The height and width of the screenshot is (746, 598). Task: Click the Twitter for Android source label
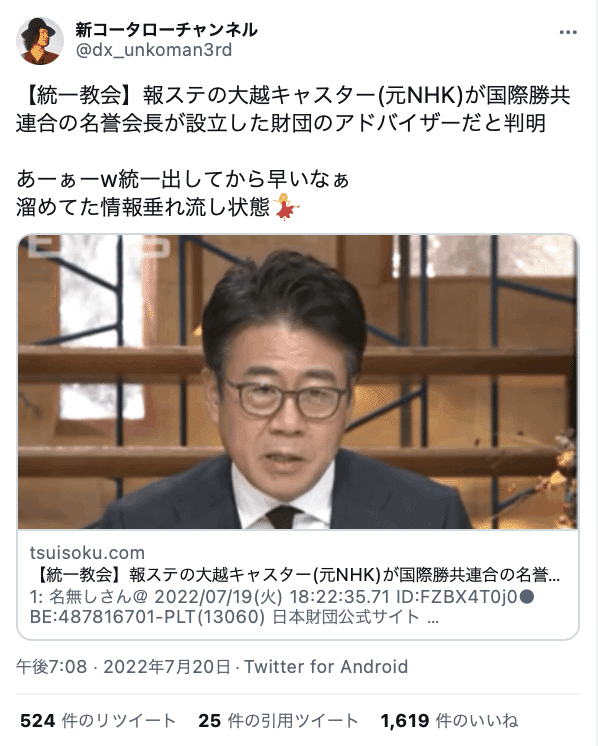[x=326, y=667]
